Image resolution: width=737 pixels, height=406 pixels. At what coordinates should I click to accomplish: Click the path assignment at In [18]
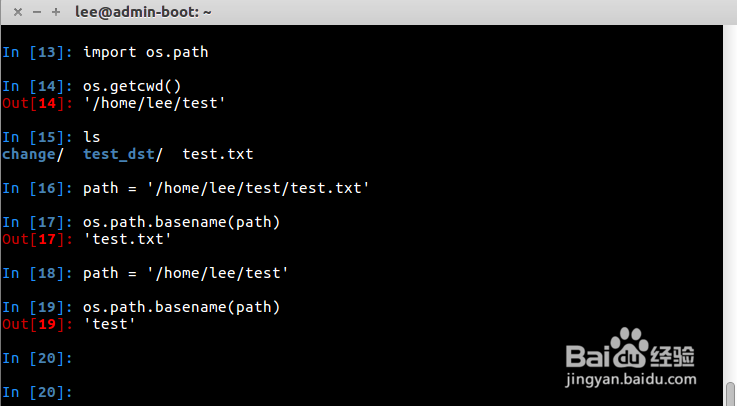click(x=184, y=273)
